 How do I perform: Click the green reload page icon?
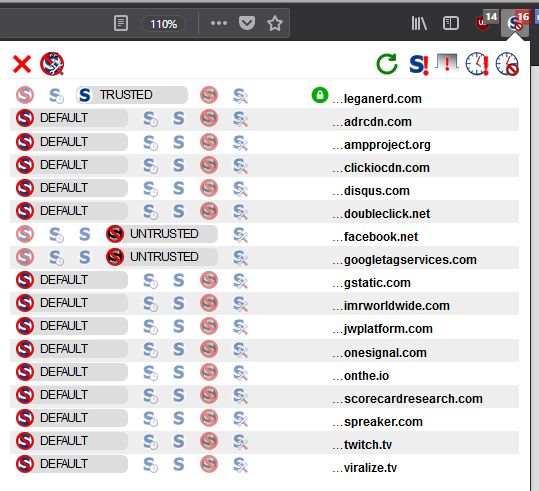(387, 64)
